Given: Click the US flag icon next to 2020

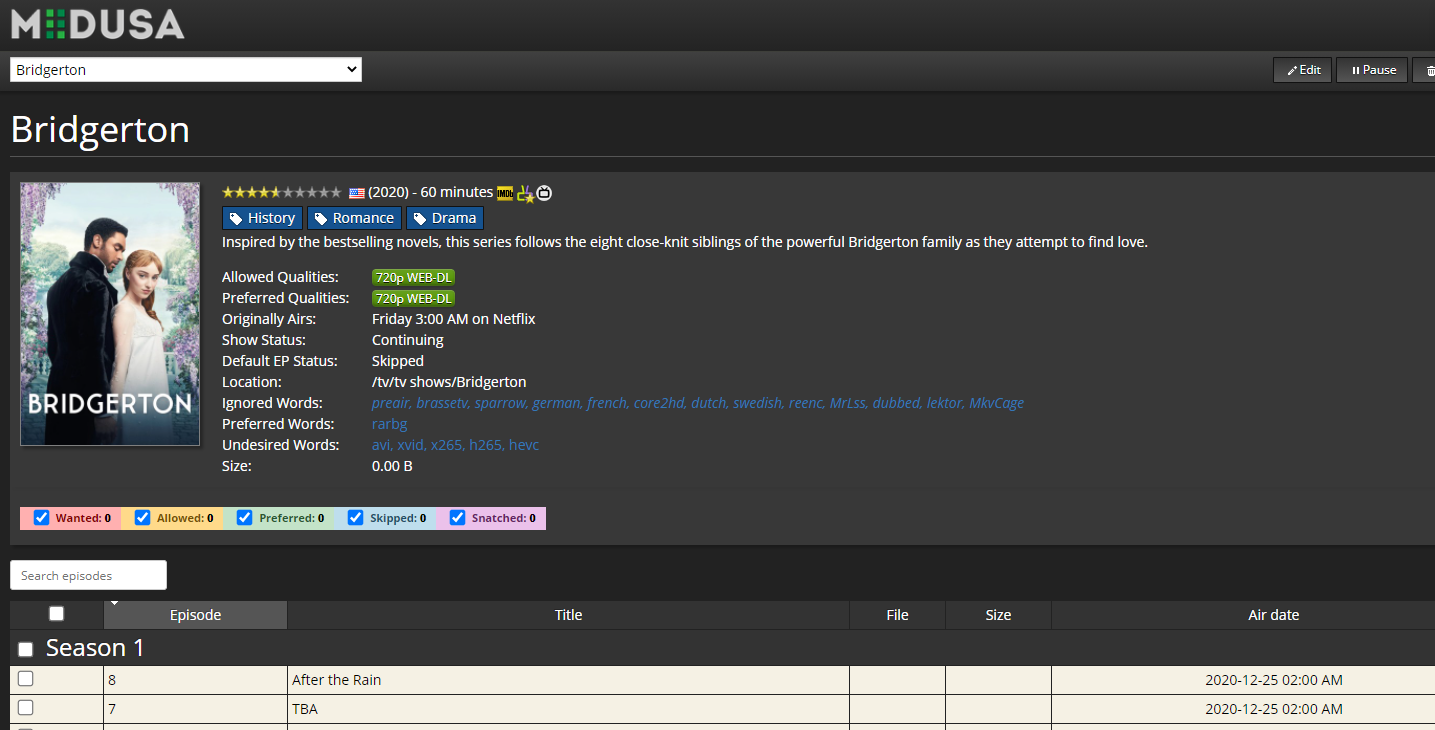Looking at the screenshot, I should click(357, 192).
